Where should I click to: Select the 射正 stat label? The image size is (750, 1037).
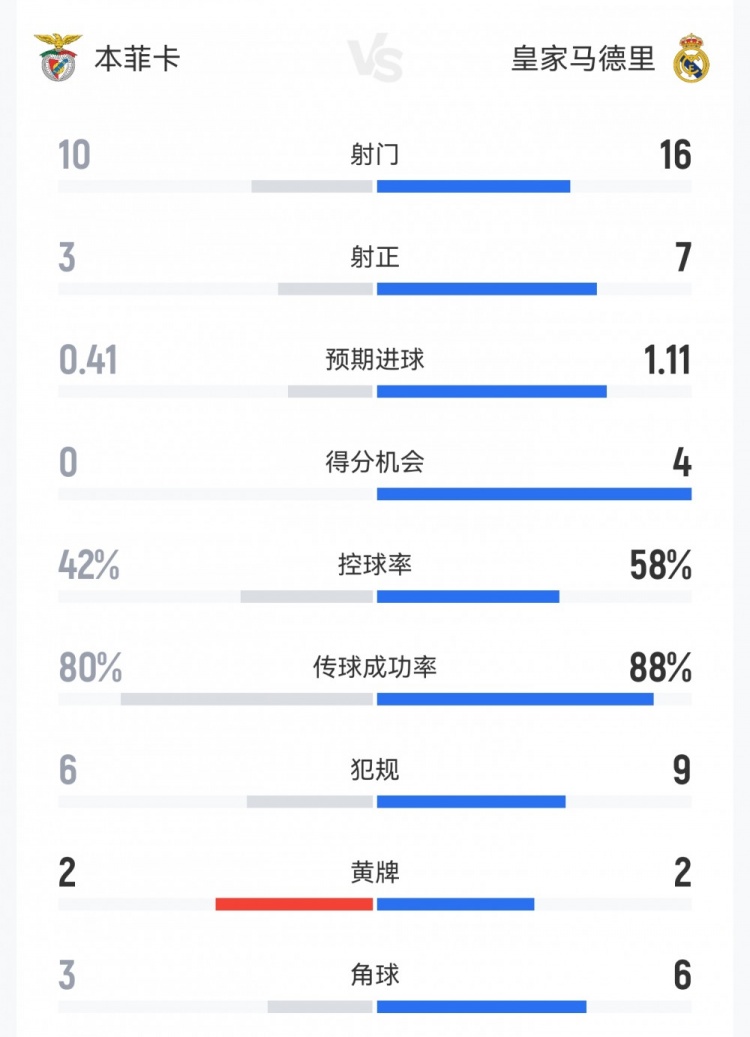(375, 257)
